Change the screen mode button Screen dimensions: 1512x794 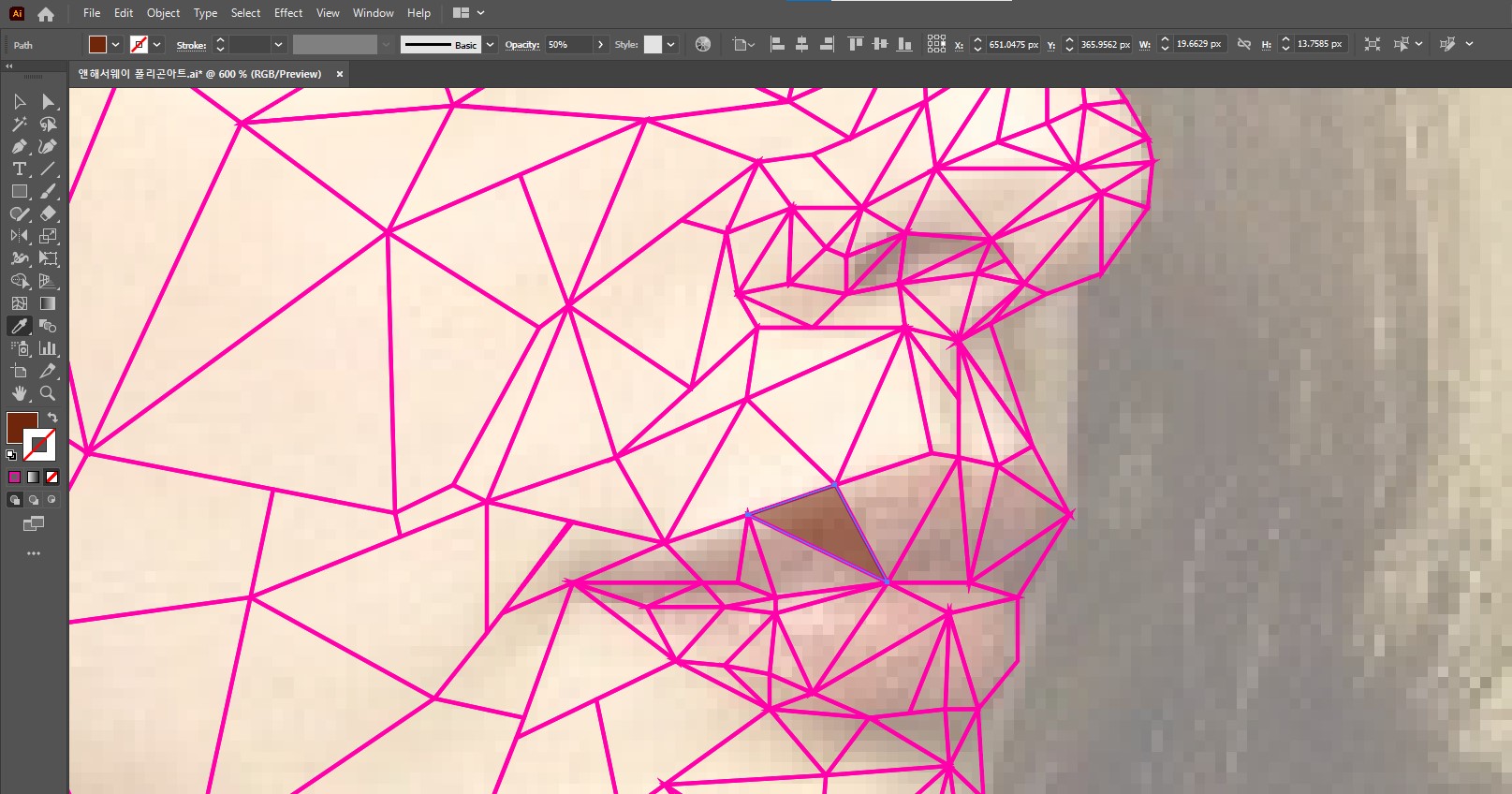click(34, 523)
